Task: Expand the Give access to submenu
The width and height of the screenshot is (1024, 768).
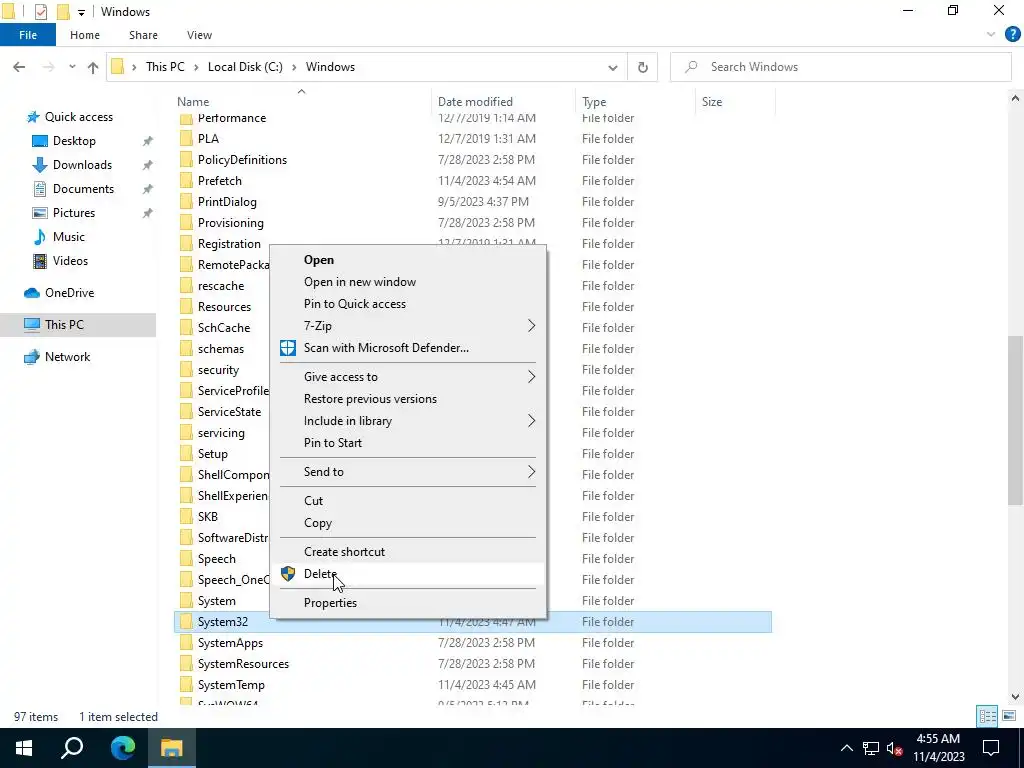Action: (408, 377)
